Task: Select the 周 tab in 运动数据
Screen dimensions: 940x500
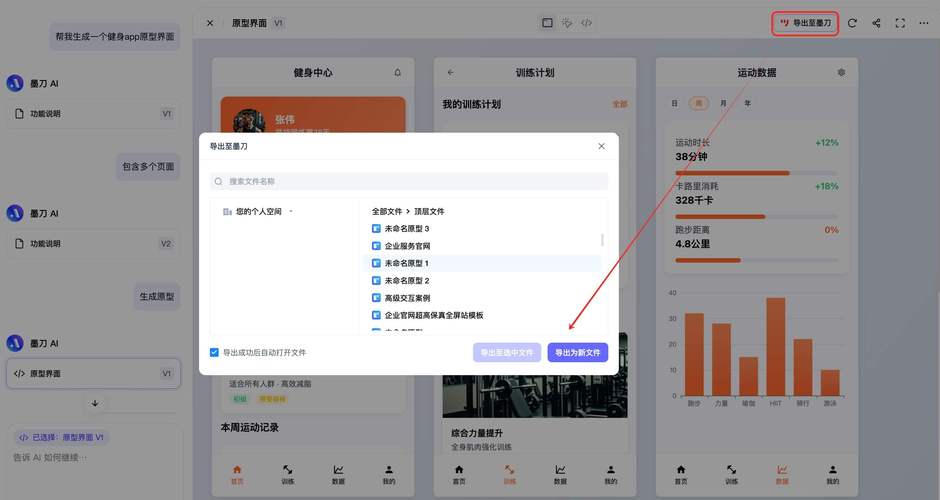Action: coord(698,103)
